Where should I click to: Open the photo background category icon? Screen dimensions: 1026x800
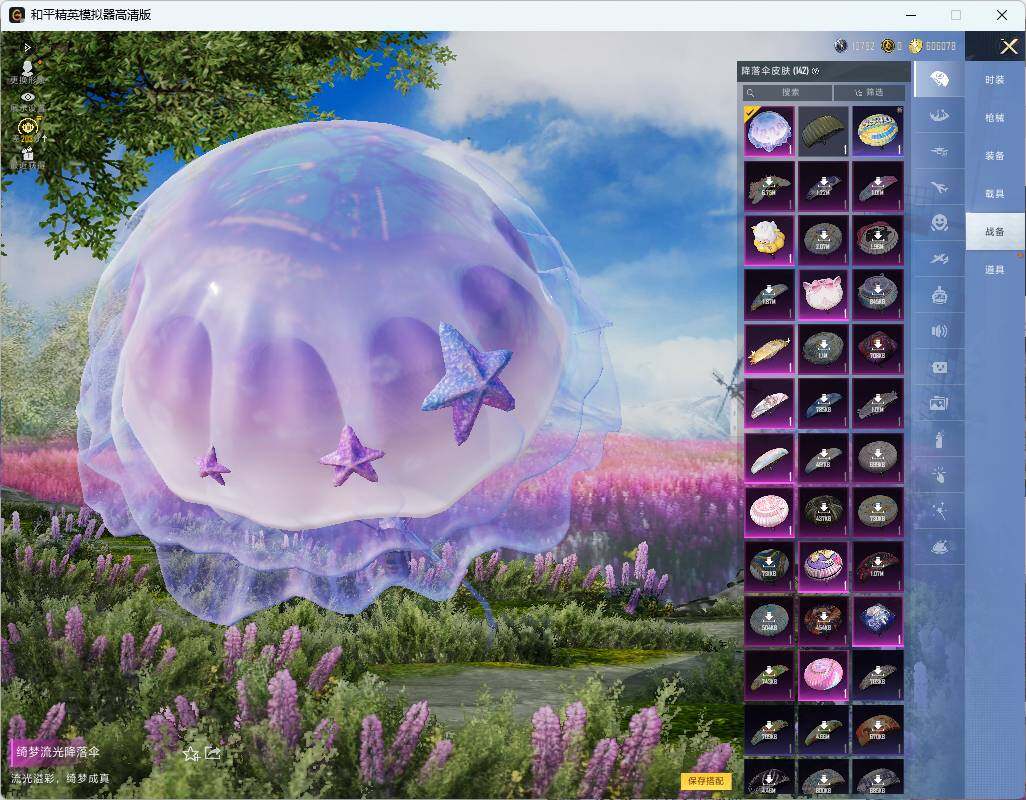tap(939, 403)
